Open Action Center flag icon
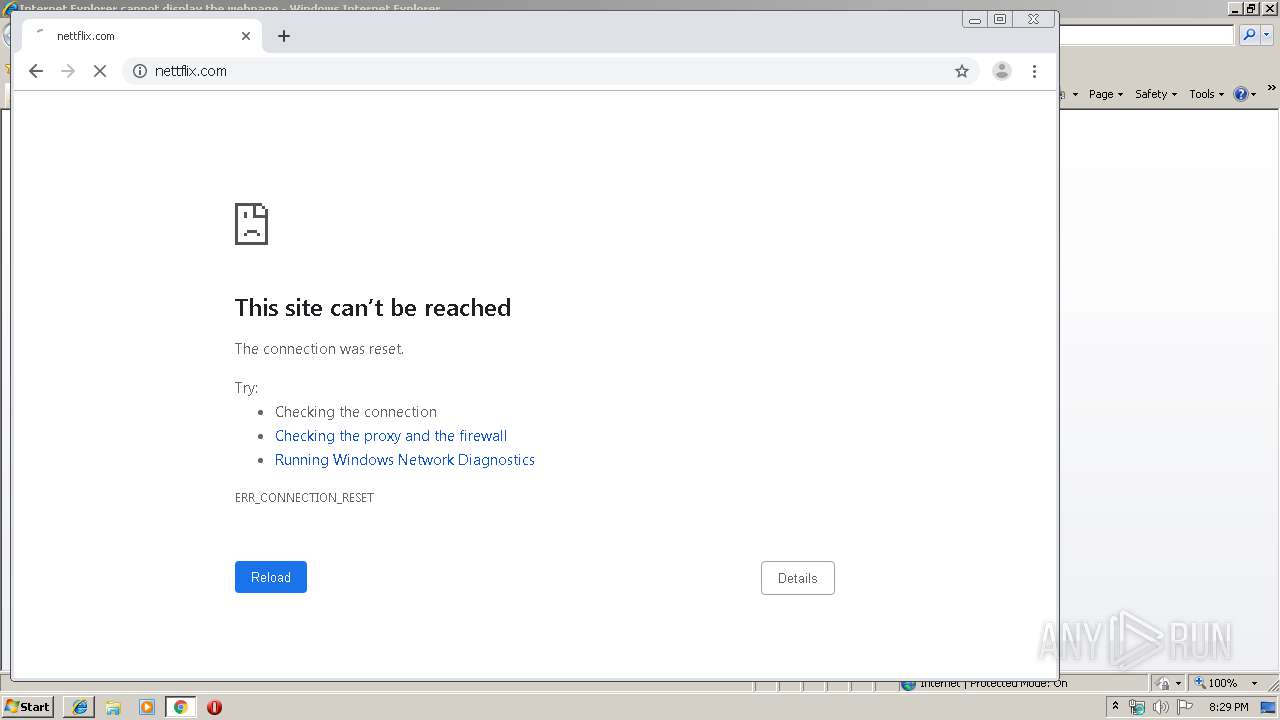This screenshot has width=1280, height=720. coord(1185,707)
